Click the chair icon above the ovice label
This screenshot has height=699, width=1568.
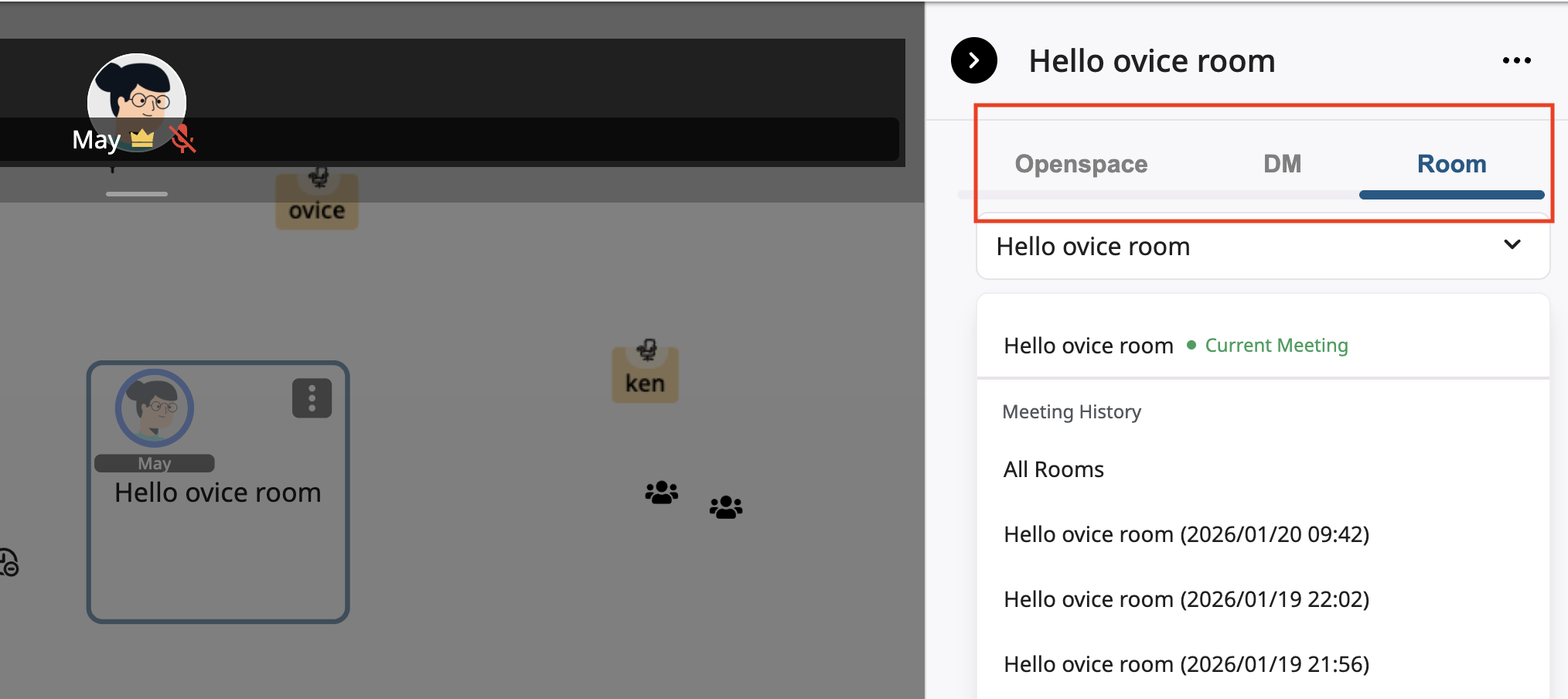(318, 177)
